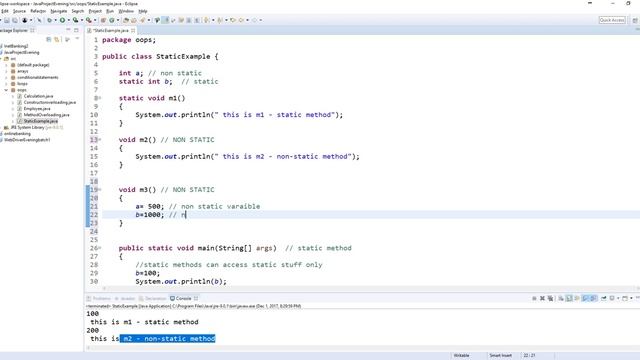640x360 pixels.
Task: Open the Window menu
Action: [126, 11]
